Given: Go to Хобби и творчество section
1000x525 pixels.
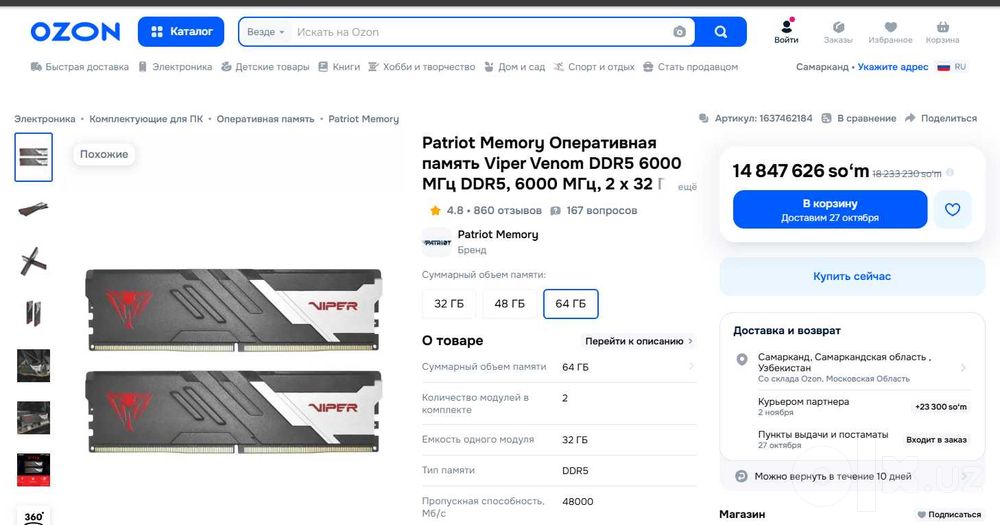Looking at the screenshot, I should coord(422,67).
